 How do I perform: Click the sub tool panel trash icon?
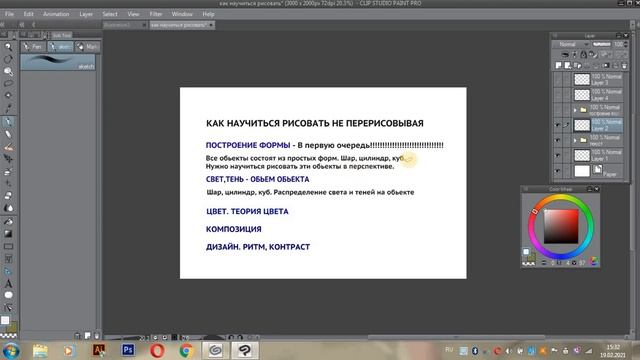pyautogui.click(x=97, y=336)
